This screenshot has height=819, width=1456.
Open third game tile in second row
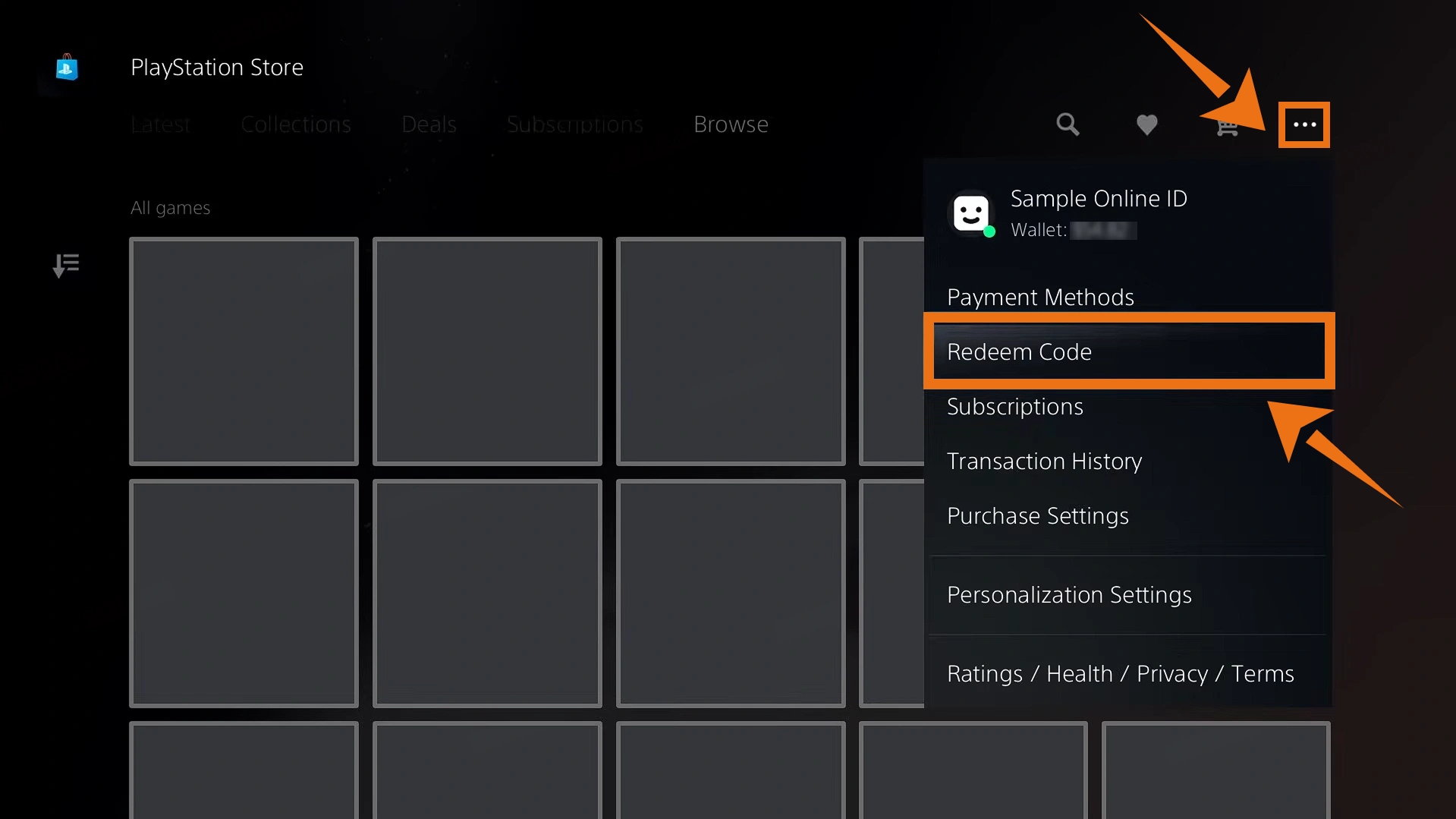point(731,594)
